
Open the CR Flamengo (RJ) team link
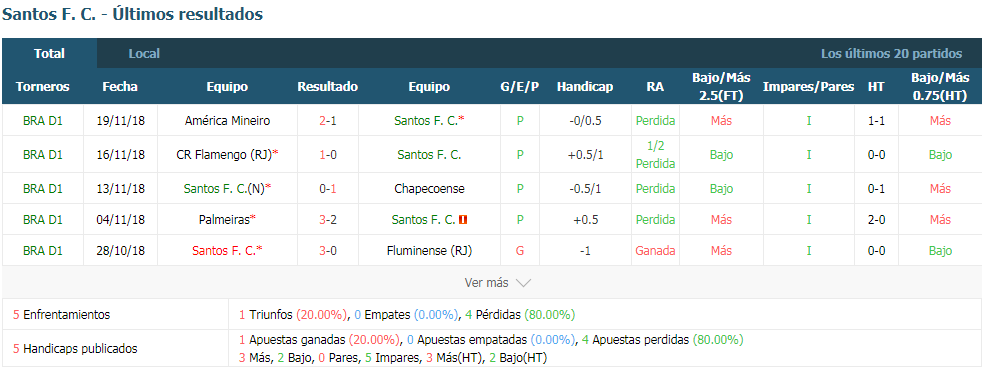(224, 155)
